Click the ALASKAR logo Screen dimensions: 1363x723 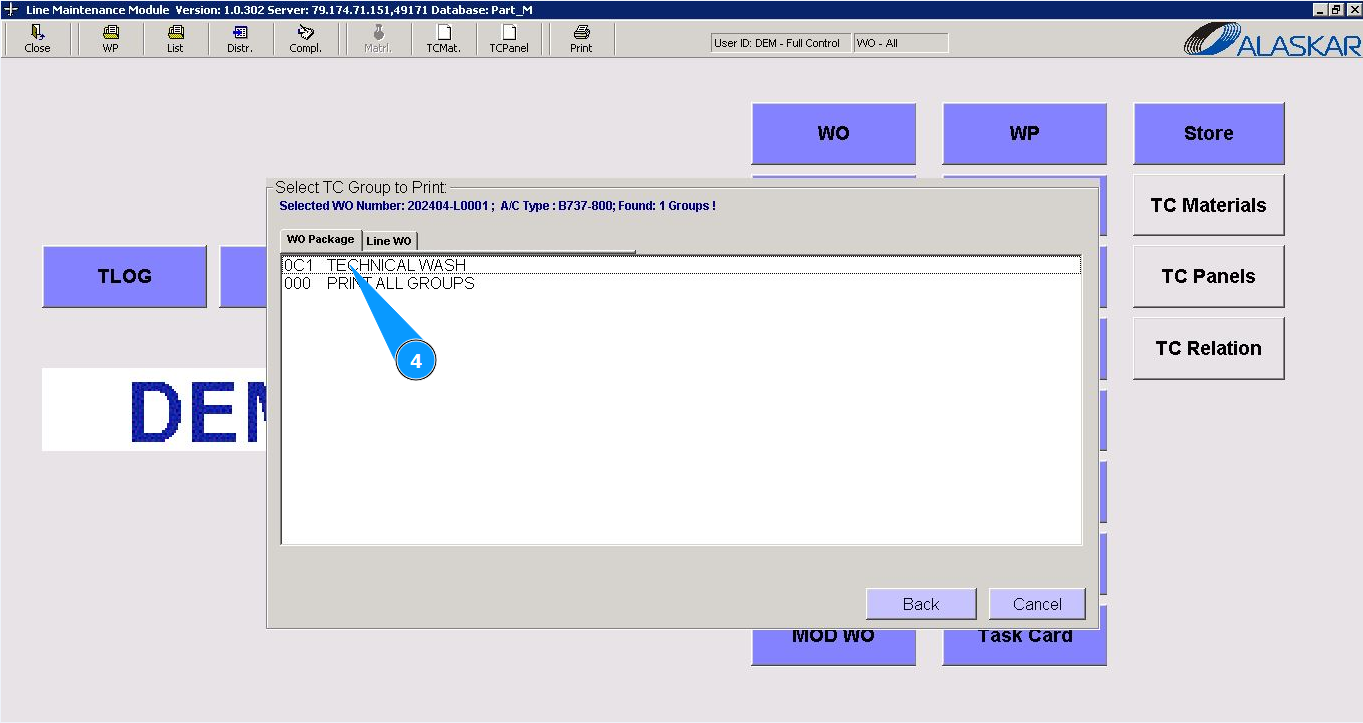[x=1272, y=40]
